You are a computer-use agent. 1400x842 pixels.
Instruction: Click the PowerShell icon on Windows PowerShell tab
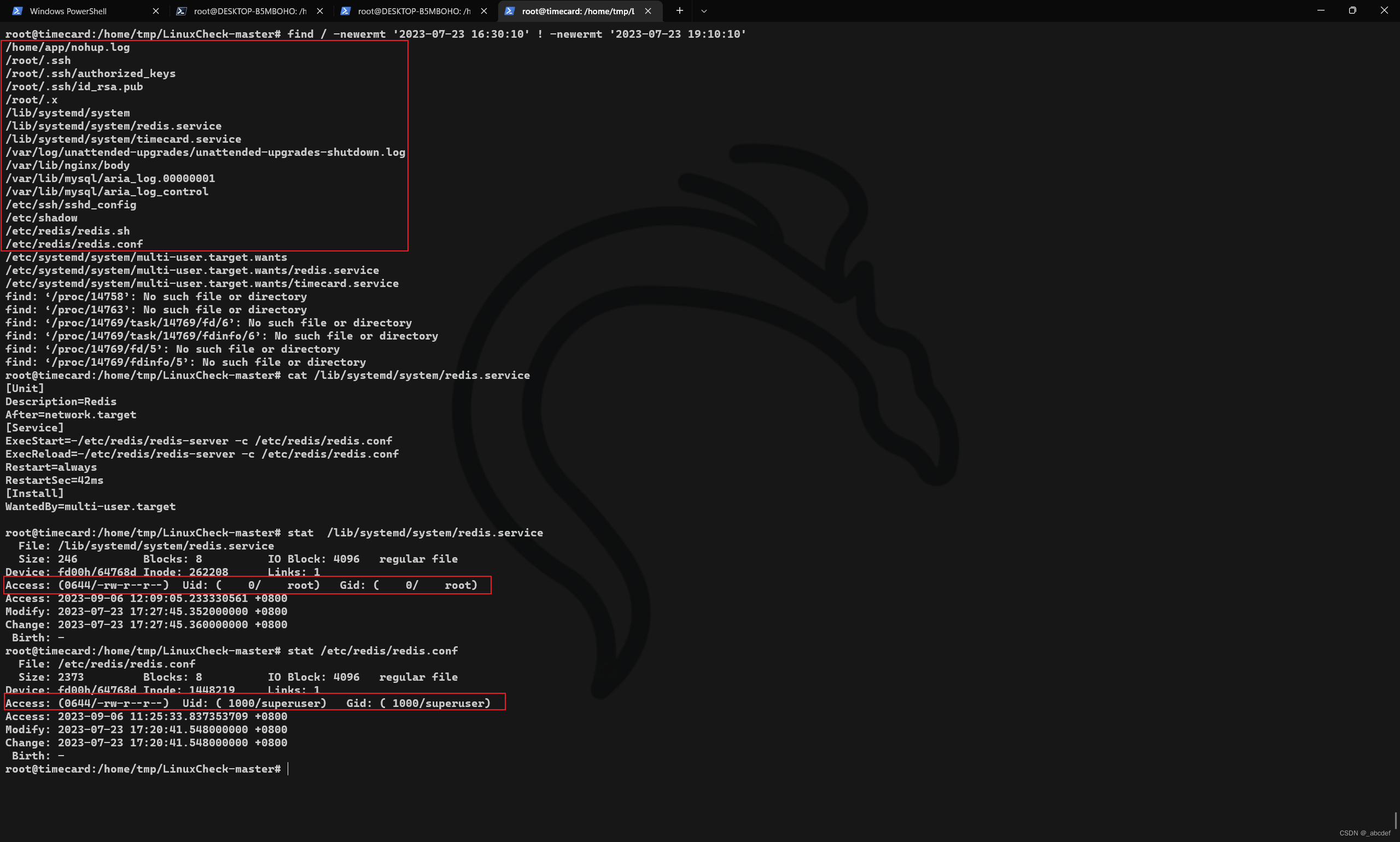click(17, 11)
